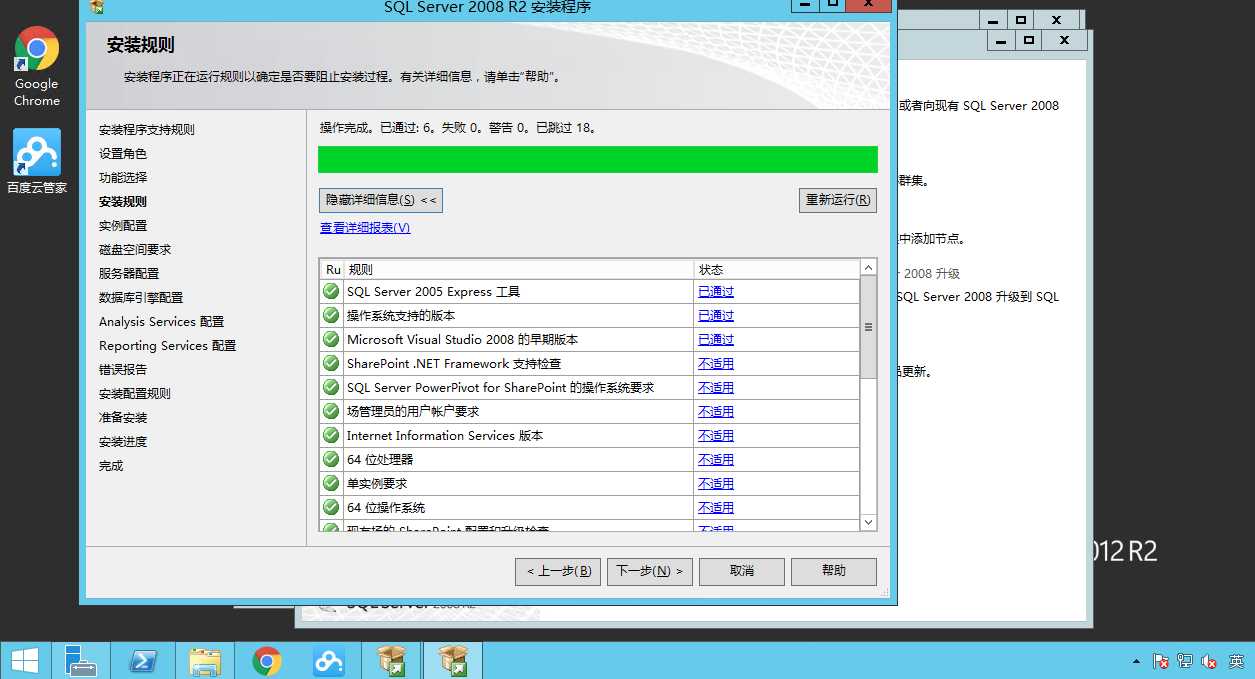Click the SQL Server setup icon in the title bar
The image size is (1255, 679).
coord(95,7)
